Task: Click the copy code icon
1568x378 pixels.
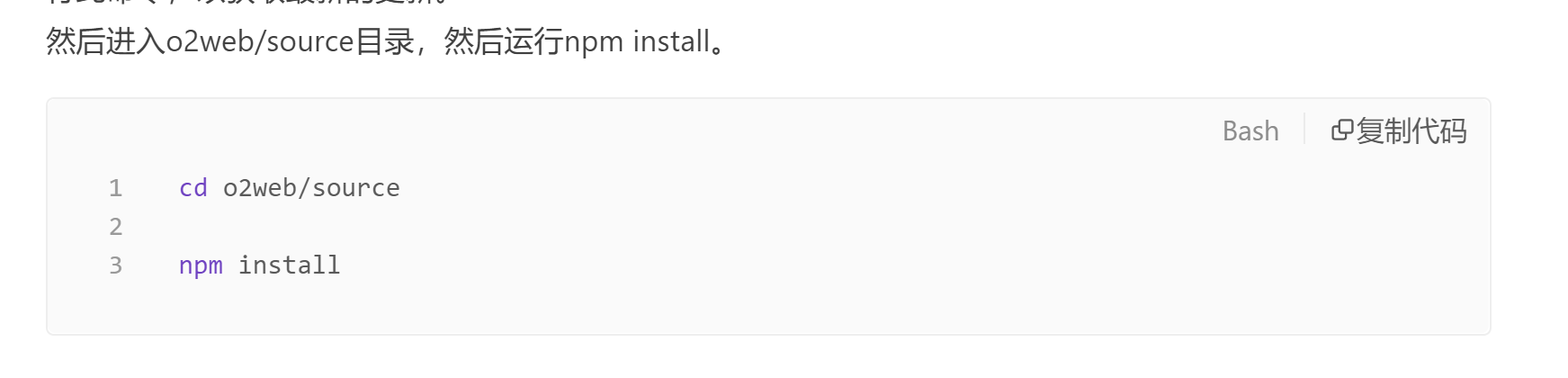Action: pyautogui.click(x=1342, y=130)
